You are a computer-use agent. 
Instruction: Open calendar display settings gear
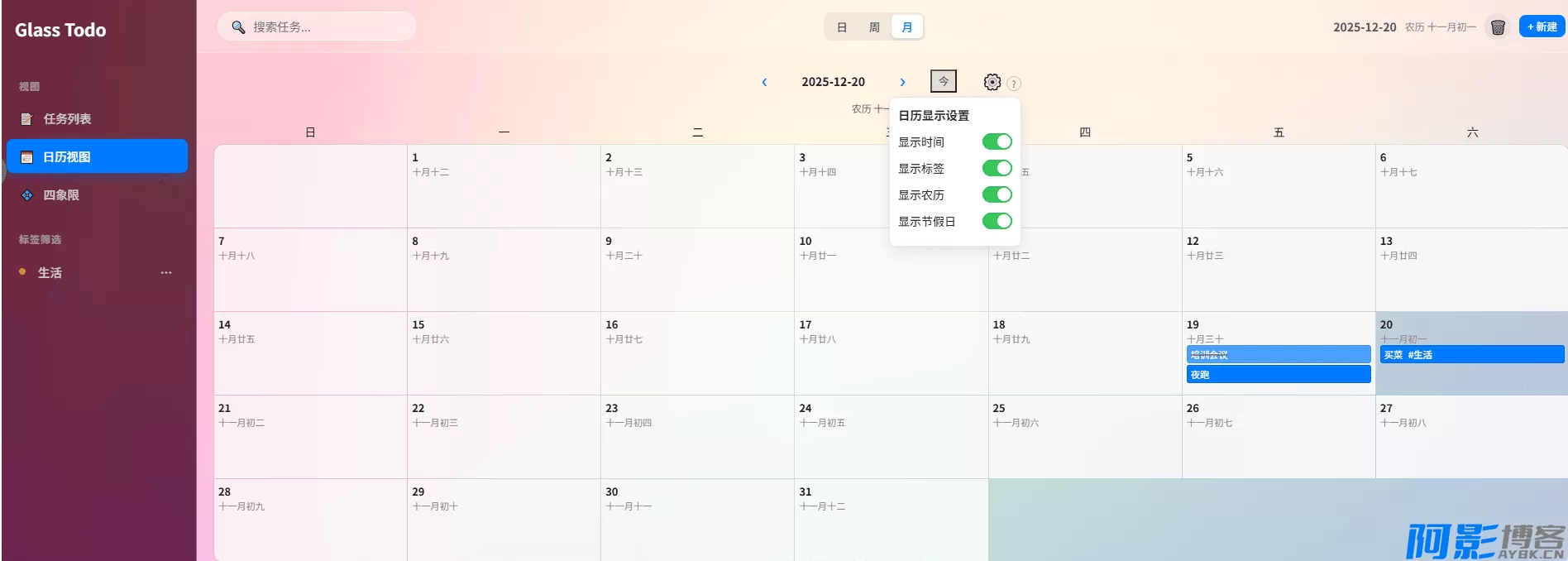(992, 82)
